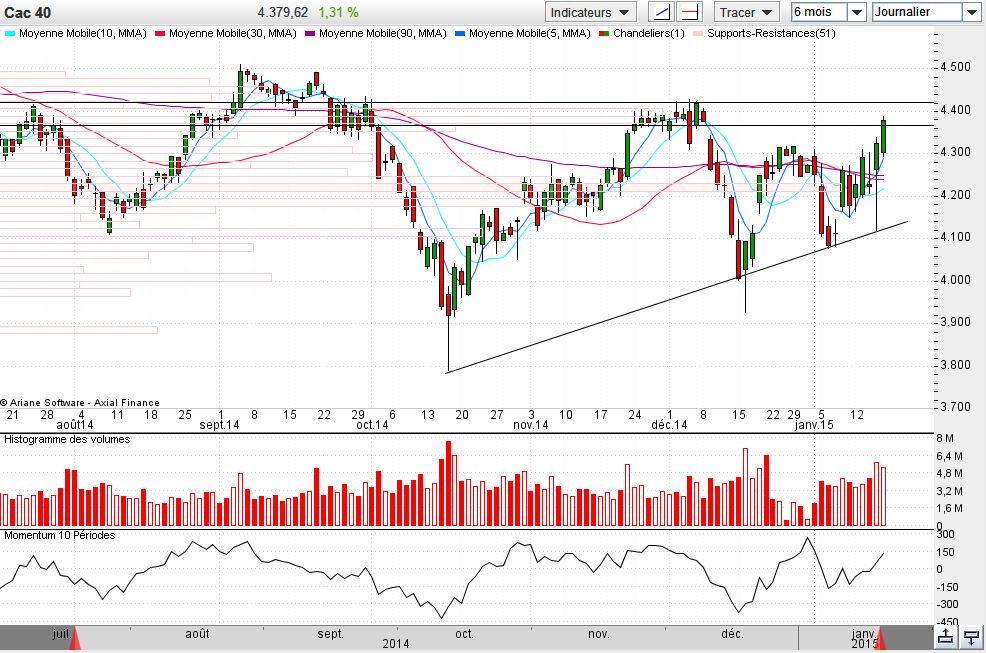Click the Histogramme des volumes panel title
Screen dimensions: 986x653
coord(67,439)
